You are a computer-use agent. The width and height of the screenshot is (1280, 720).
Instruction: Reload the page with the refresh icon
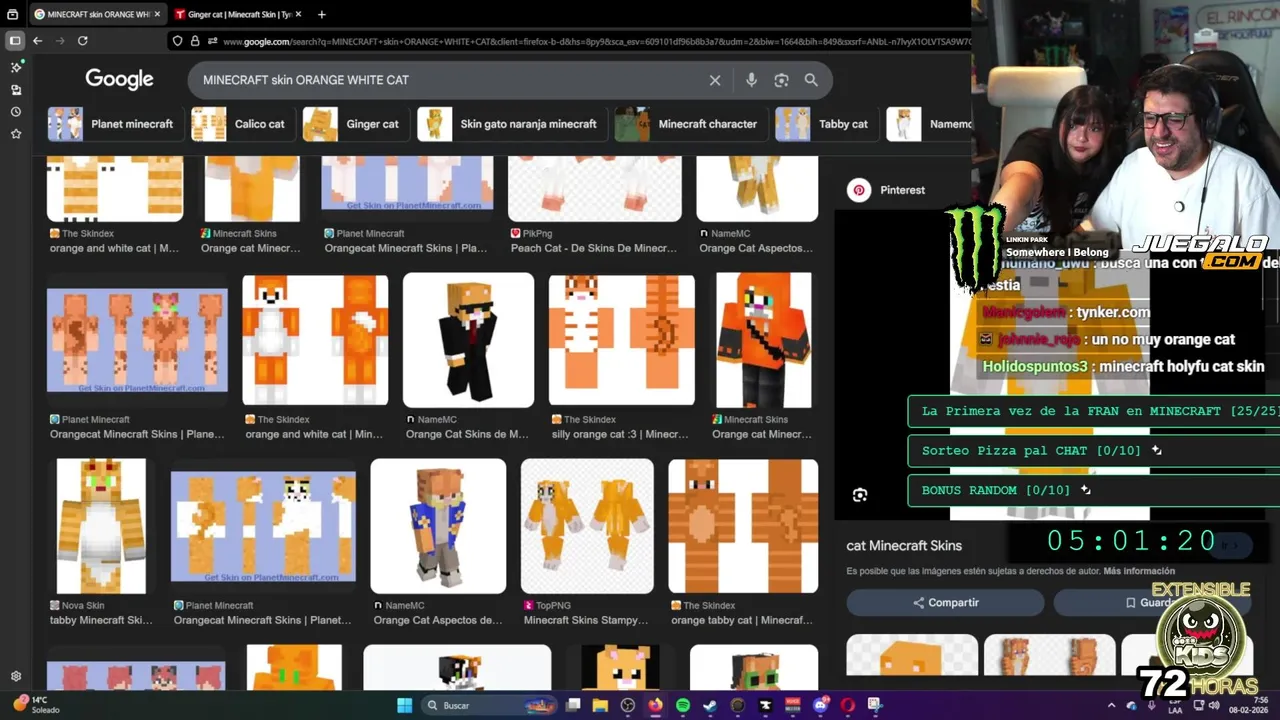[83, 41]
